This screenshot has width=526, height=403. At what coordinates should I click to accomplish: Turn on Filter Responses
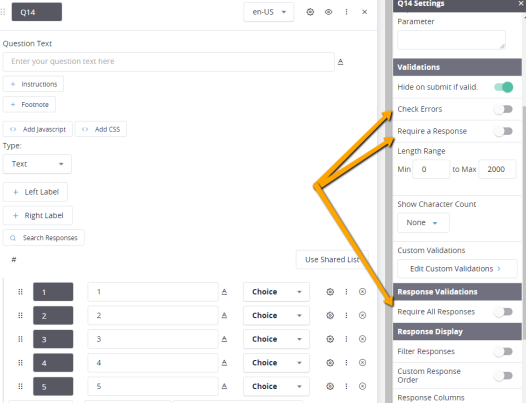pos(504,352)
